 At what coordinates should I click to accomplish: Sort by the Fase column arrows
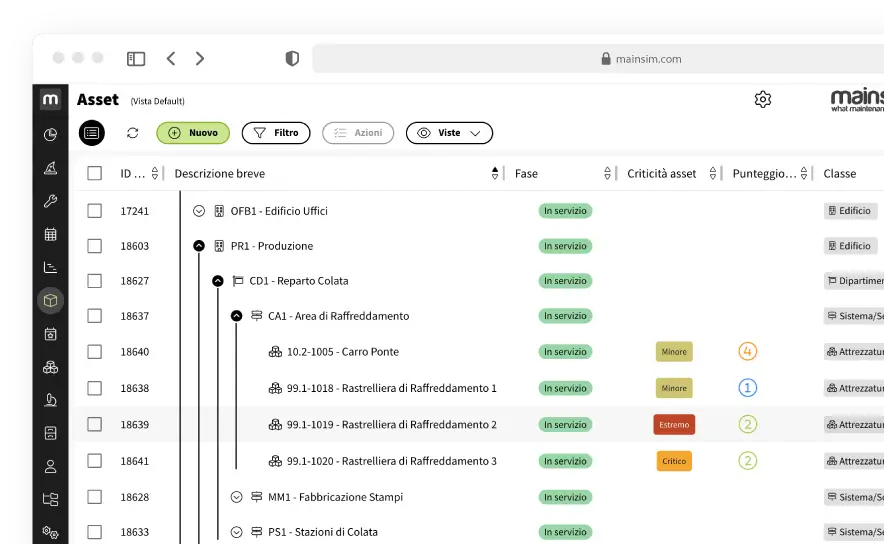point(607,173)
